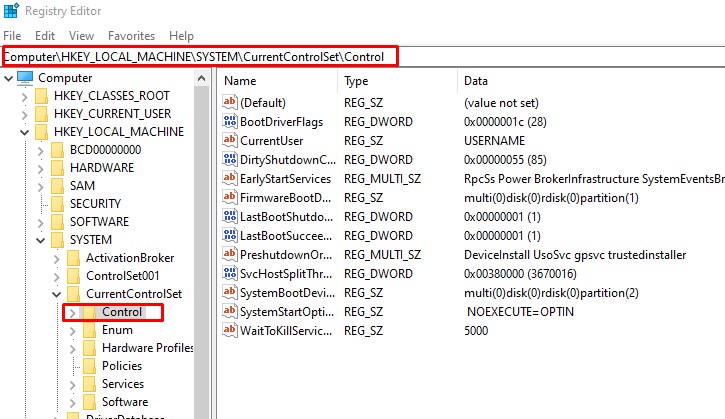Select the Policies key label
725x419 pixels.
coord(122,366)
